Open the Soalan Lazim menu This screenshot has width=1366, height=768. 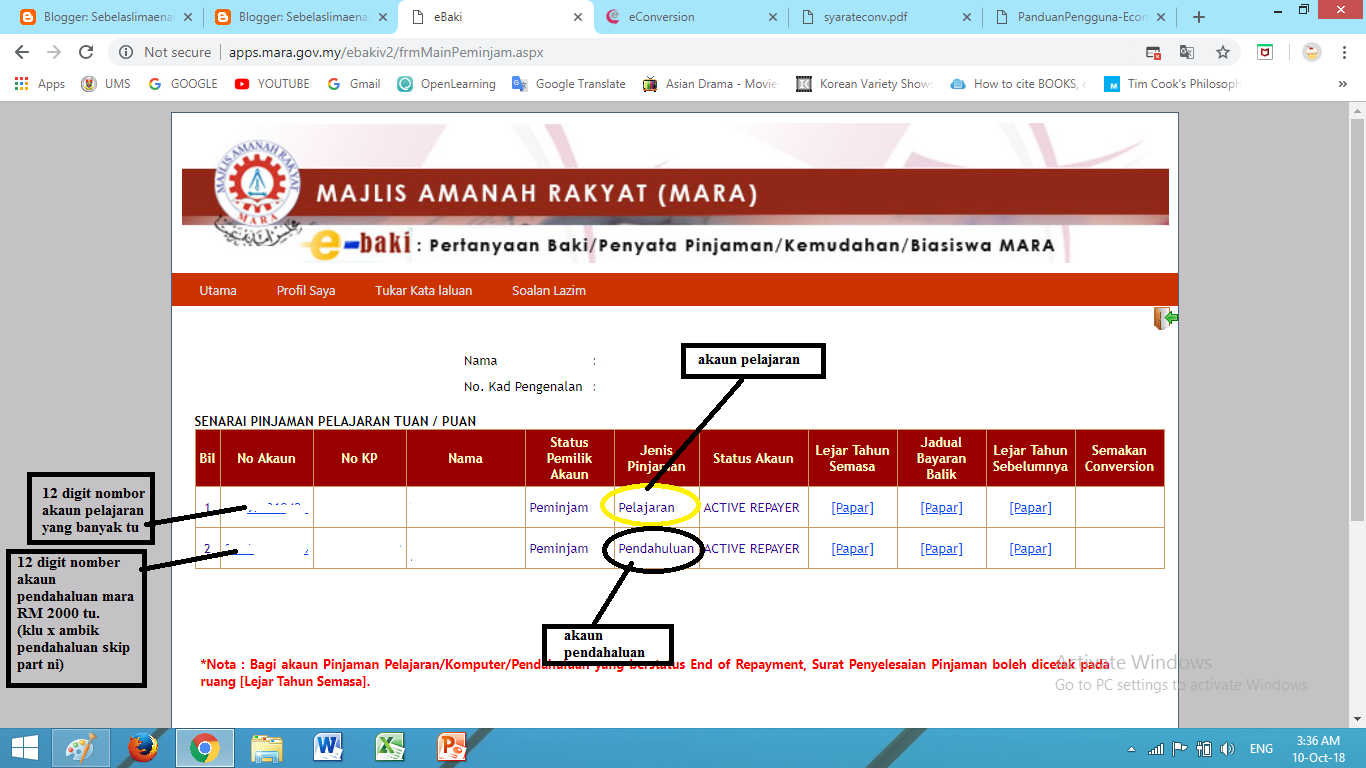(549, 291)
